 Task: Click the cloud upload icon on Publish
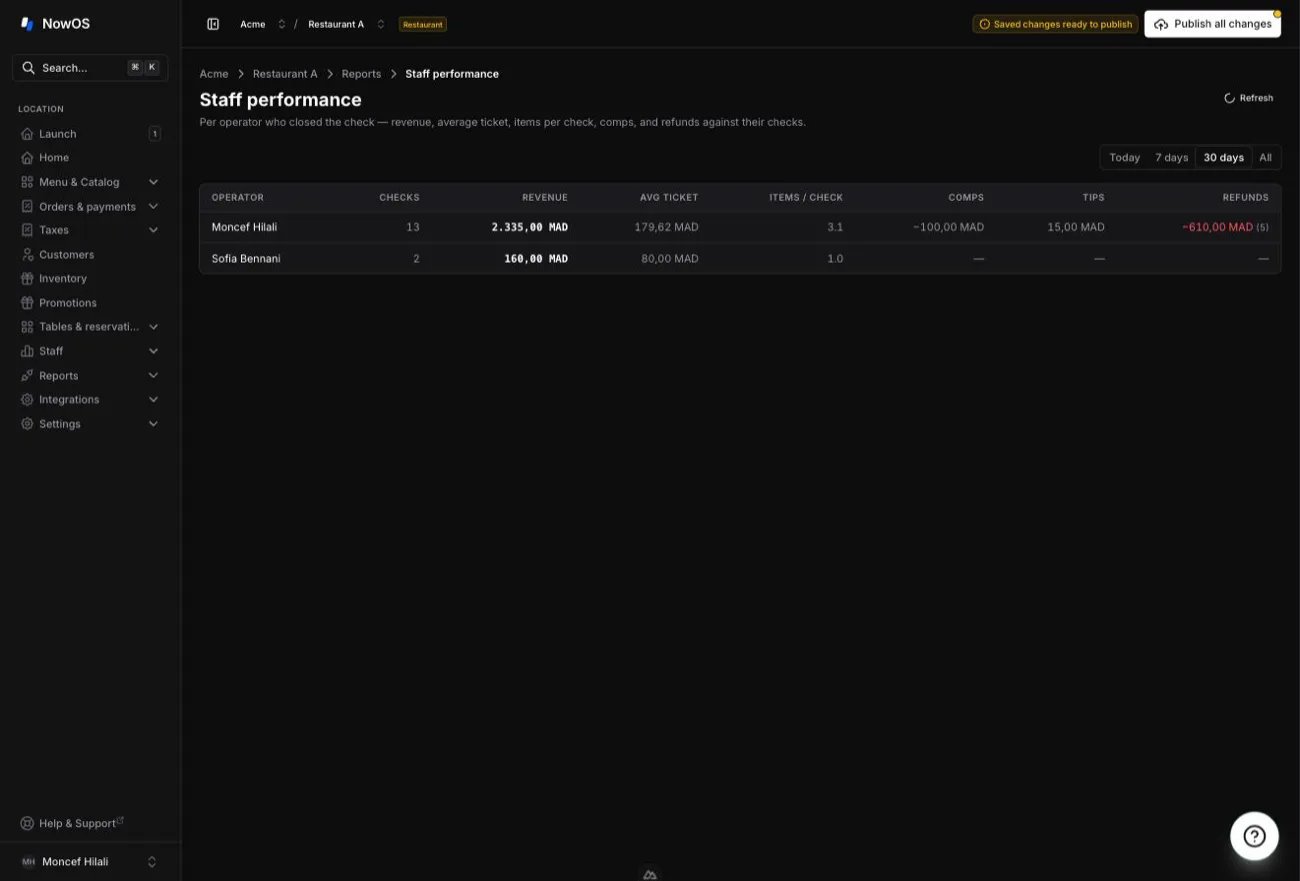pyautogui.click(x=1161, y=24)
